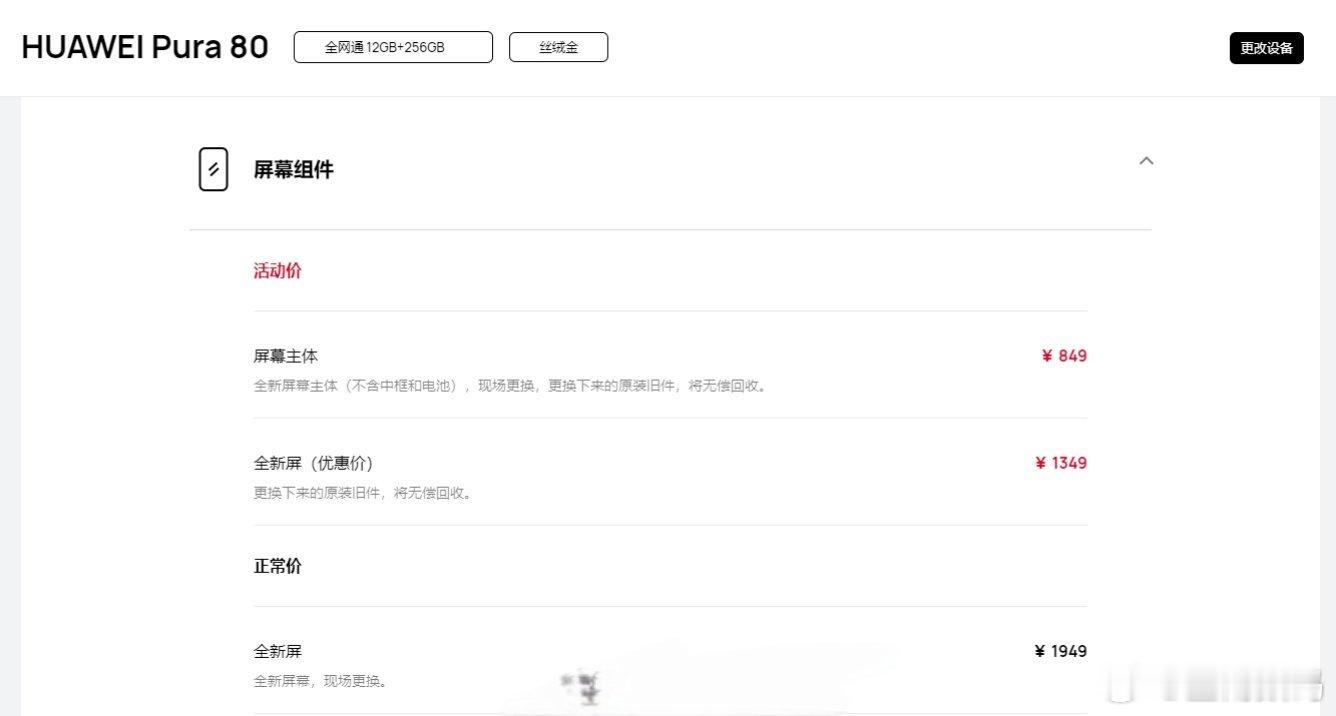Screen dimensions: 1336x716
Task: Click description 更换下来的原装旧件，将无偿回收。under 全新屏（优惠价）
Action: [362, 493]
